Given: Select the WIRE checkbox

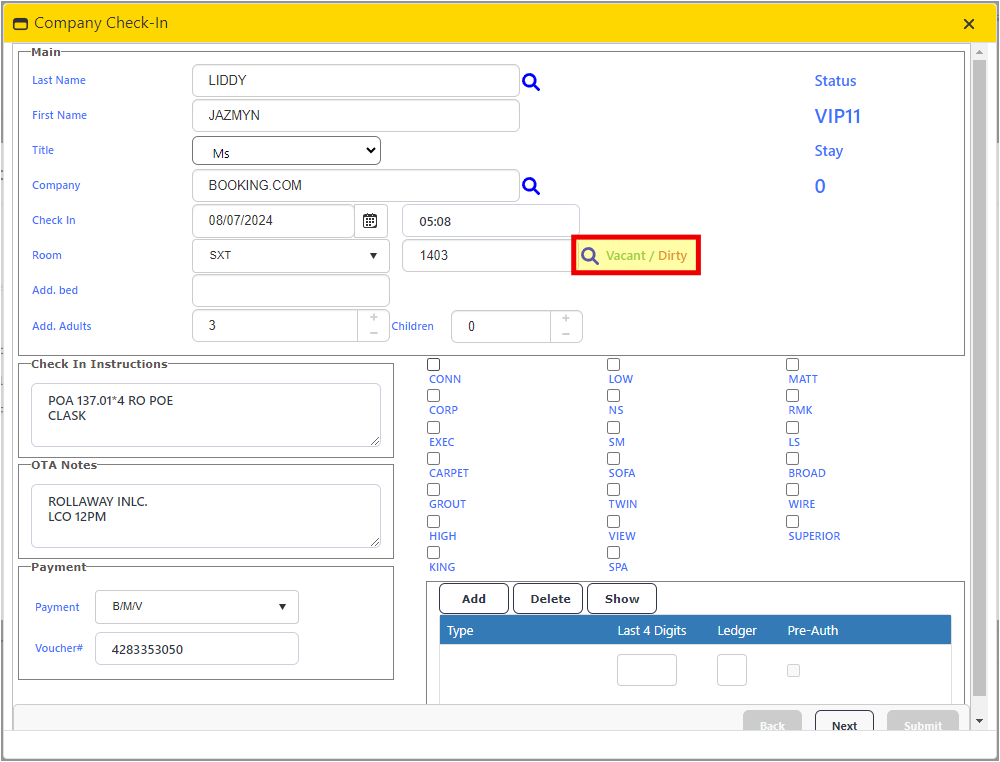Looking at the screenshot, I should point(793,489).
